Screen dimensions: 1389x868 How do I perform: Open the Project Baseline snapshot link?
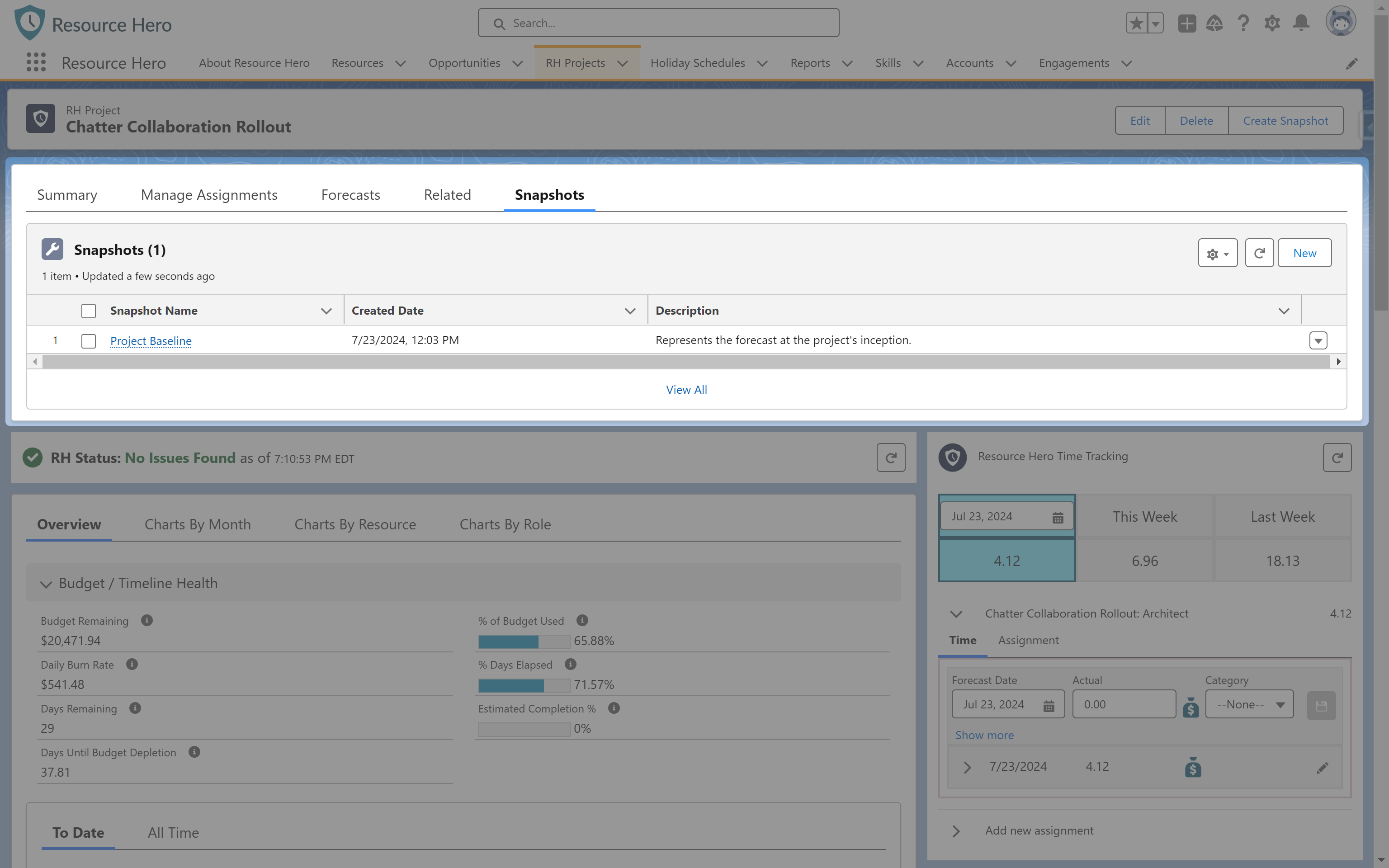click(x=151, y=340)
